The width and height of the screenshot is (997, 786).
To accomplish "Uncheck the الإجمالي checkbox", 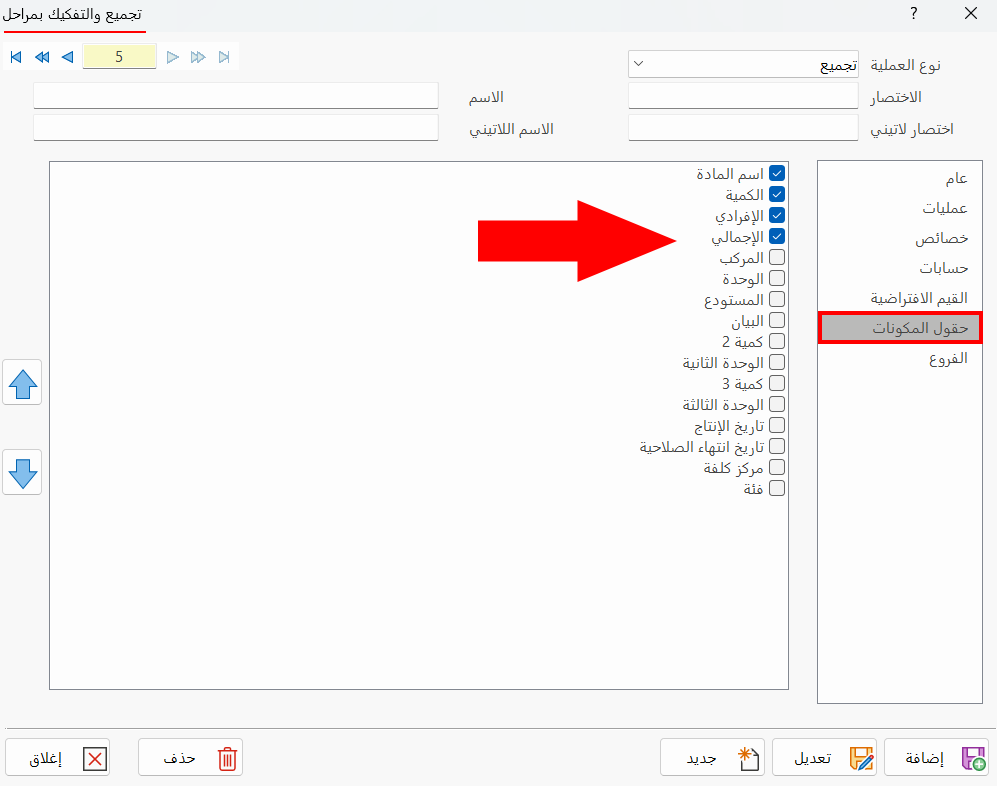I will (x=776, y=236).
